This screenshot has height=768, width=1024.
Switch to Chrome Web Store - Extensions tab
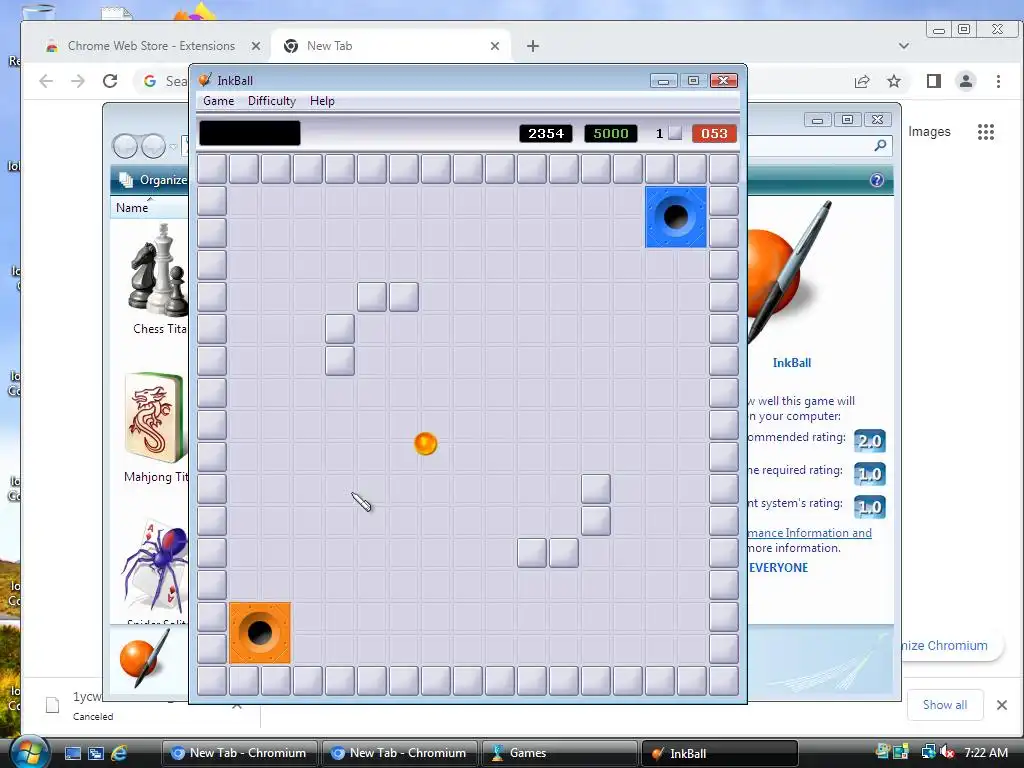pyautogui.click(x=151, y=46)
